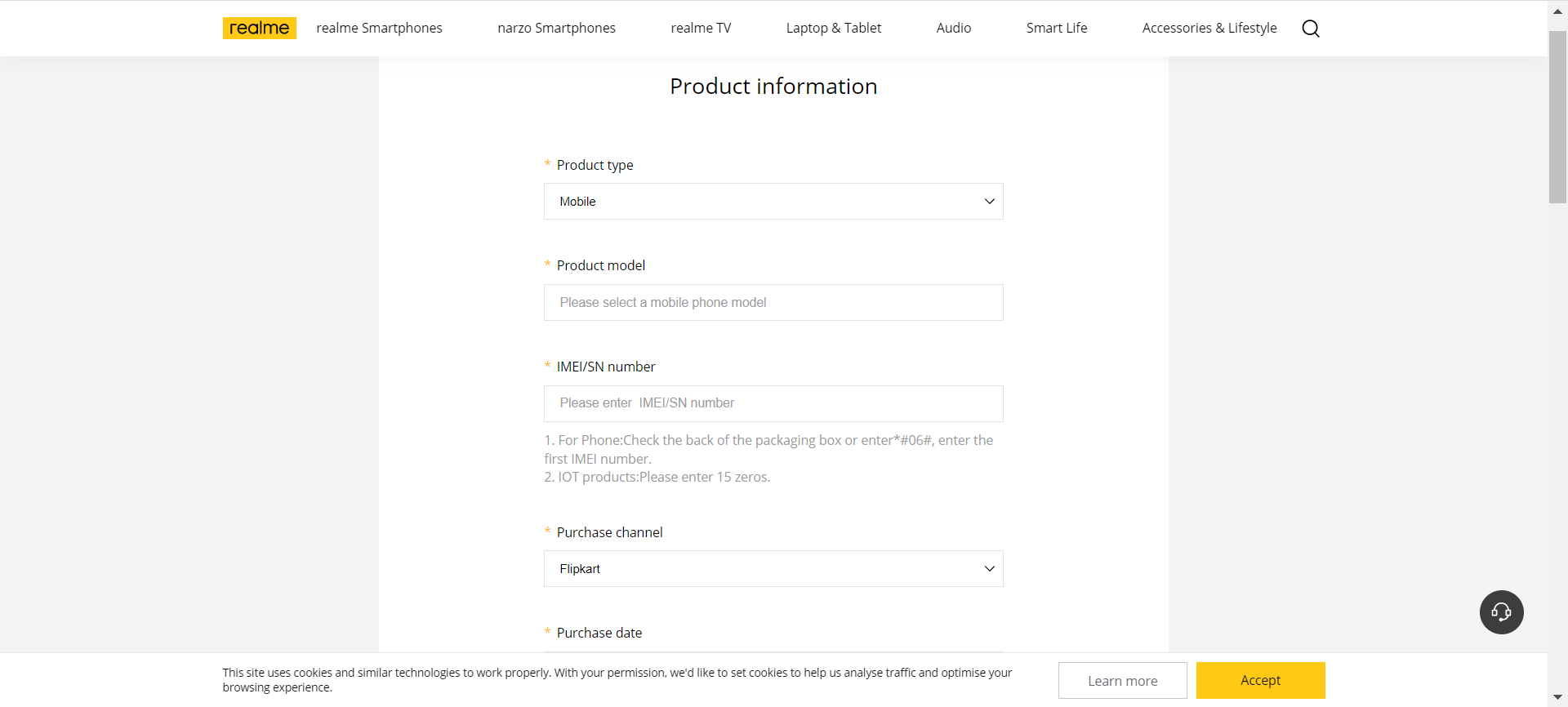The width and height of the screenshot is (1568, 707).
Task: Click the Purchase channel label
Action: click(609, 532)
